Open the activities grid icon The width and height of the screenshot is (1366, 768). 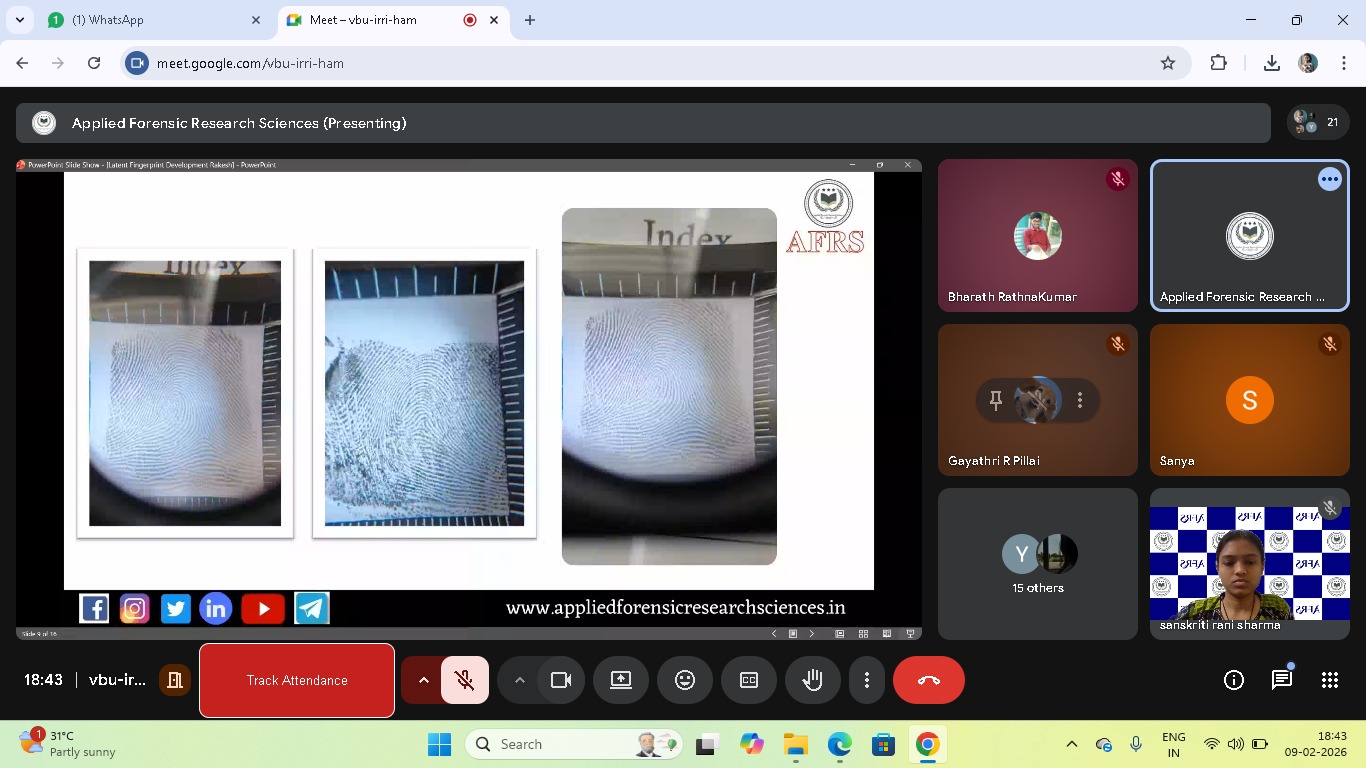click(x=1330, y=680)
